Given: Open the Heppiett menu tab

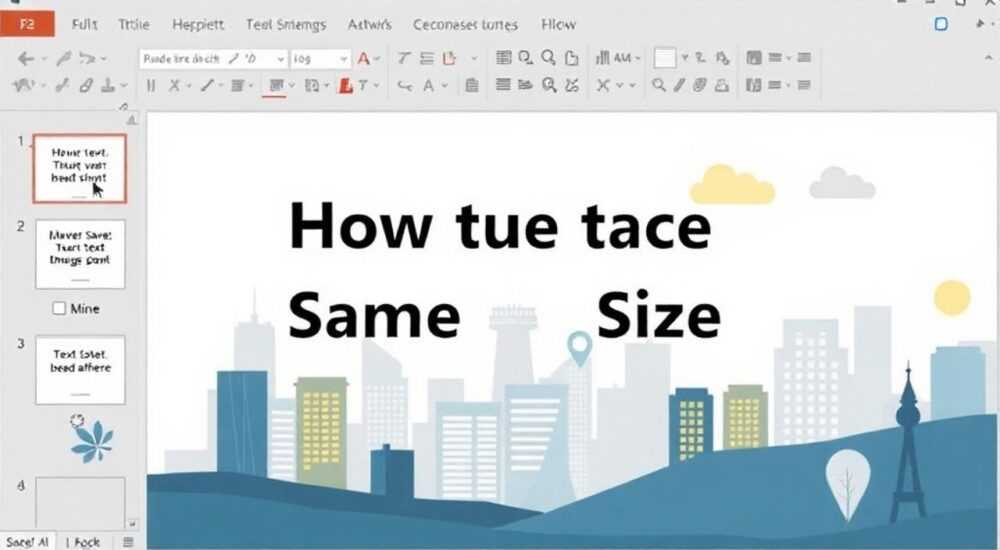Looking at the screenshot, I should [x=198, y=24].
